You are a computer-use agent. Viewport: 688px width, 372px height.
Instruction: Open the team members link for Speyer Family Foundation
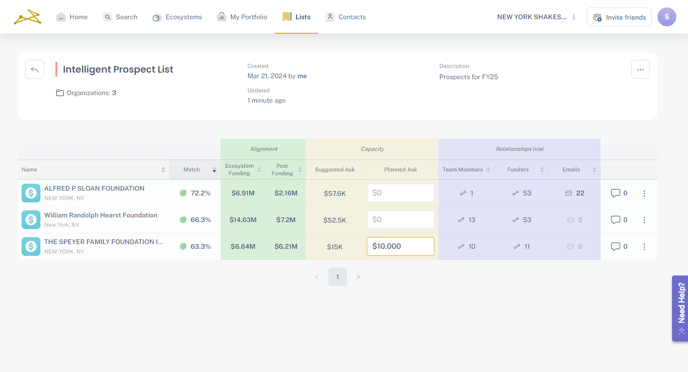pyautogui.click(x=466, y=247)
